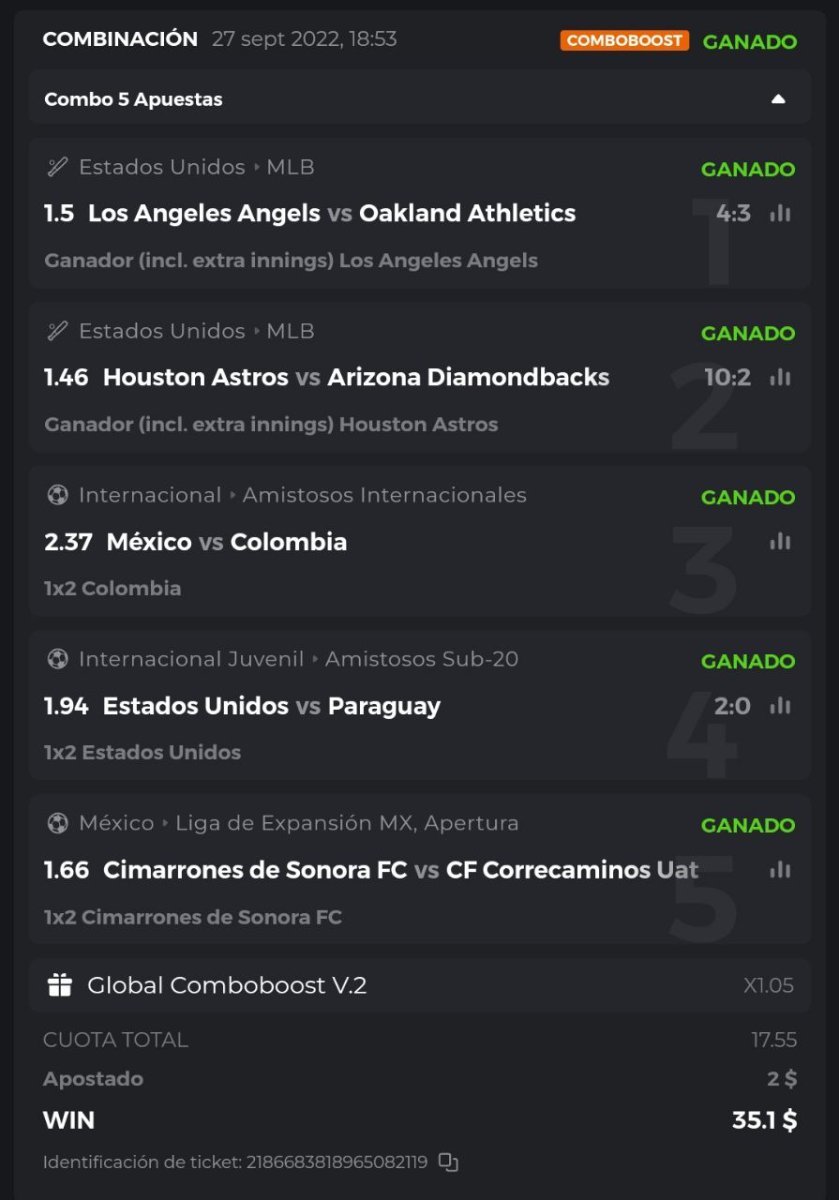Image resolution: width=839 pixels, height=1200 pixels.
Task: Click baseball icon on first MLB bet
Action: point(58,167)
